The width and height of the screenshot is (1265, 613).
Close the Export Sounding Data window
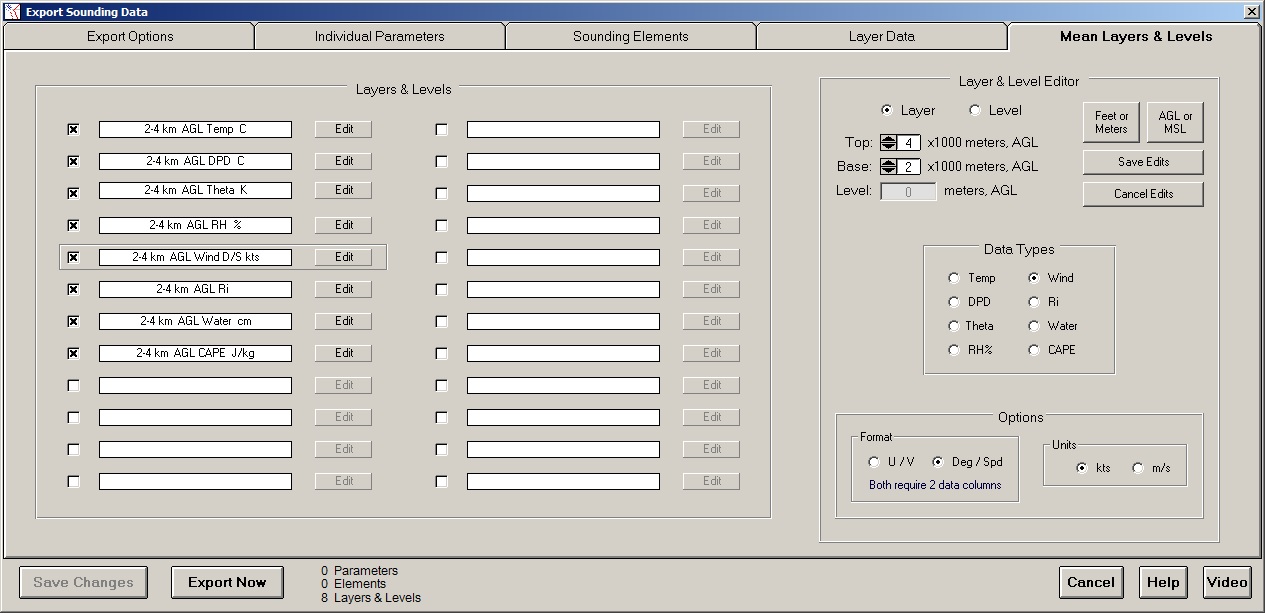1252,12
